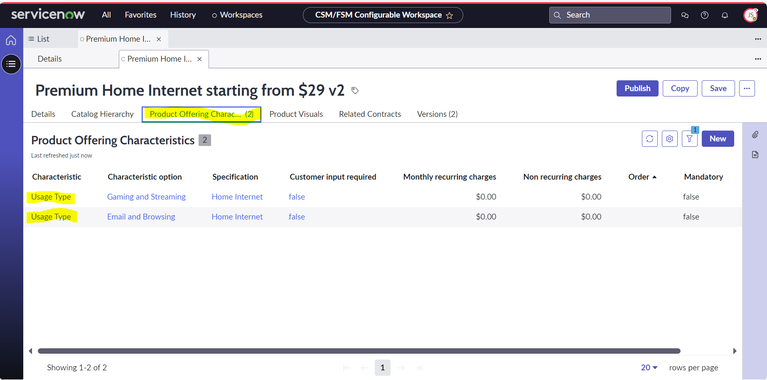
Task: Click the Save button
Action: point(718,89)
